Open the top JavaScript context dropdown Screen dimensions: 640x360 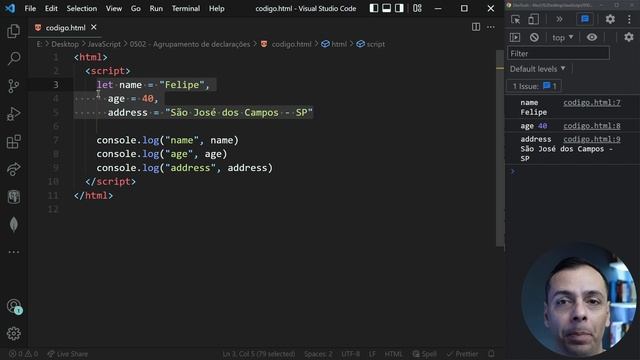click(562, 38)
